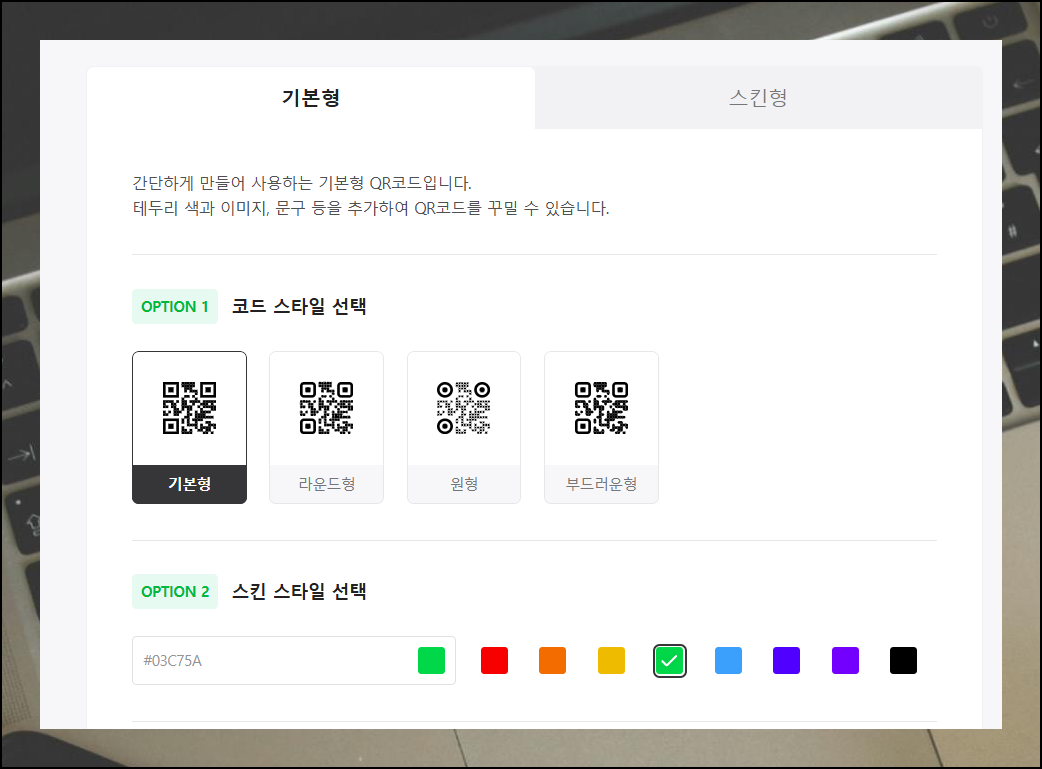Image resolution: width=1042 pixels, height=769 pixels.
Task: Select the 원형 code style card
Action: pyautogui.click(x=464, y=427)
